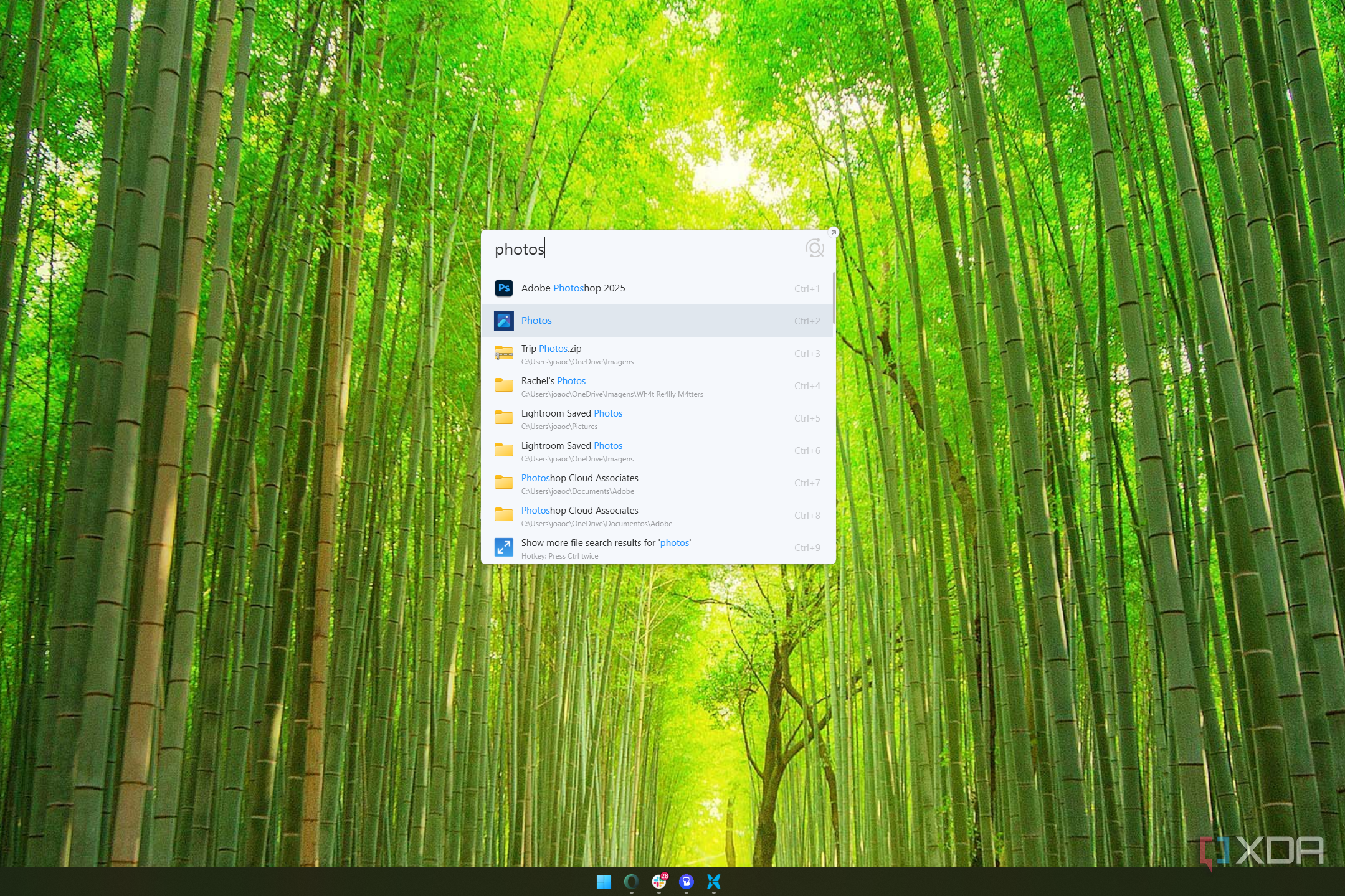Click the expand arrows icon for more results
This screenshot has height=896, width=1345.
(x=503, y=547)
